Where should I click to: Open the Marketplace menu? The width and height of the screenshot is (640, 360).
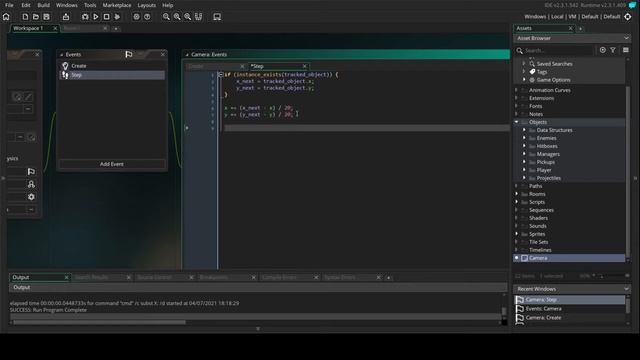[x=117, y=5]
